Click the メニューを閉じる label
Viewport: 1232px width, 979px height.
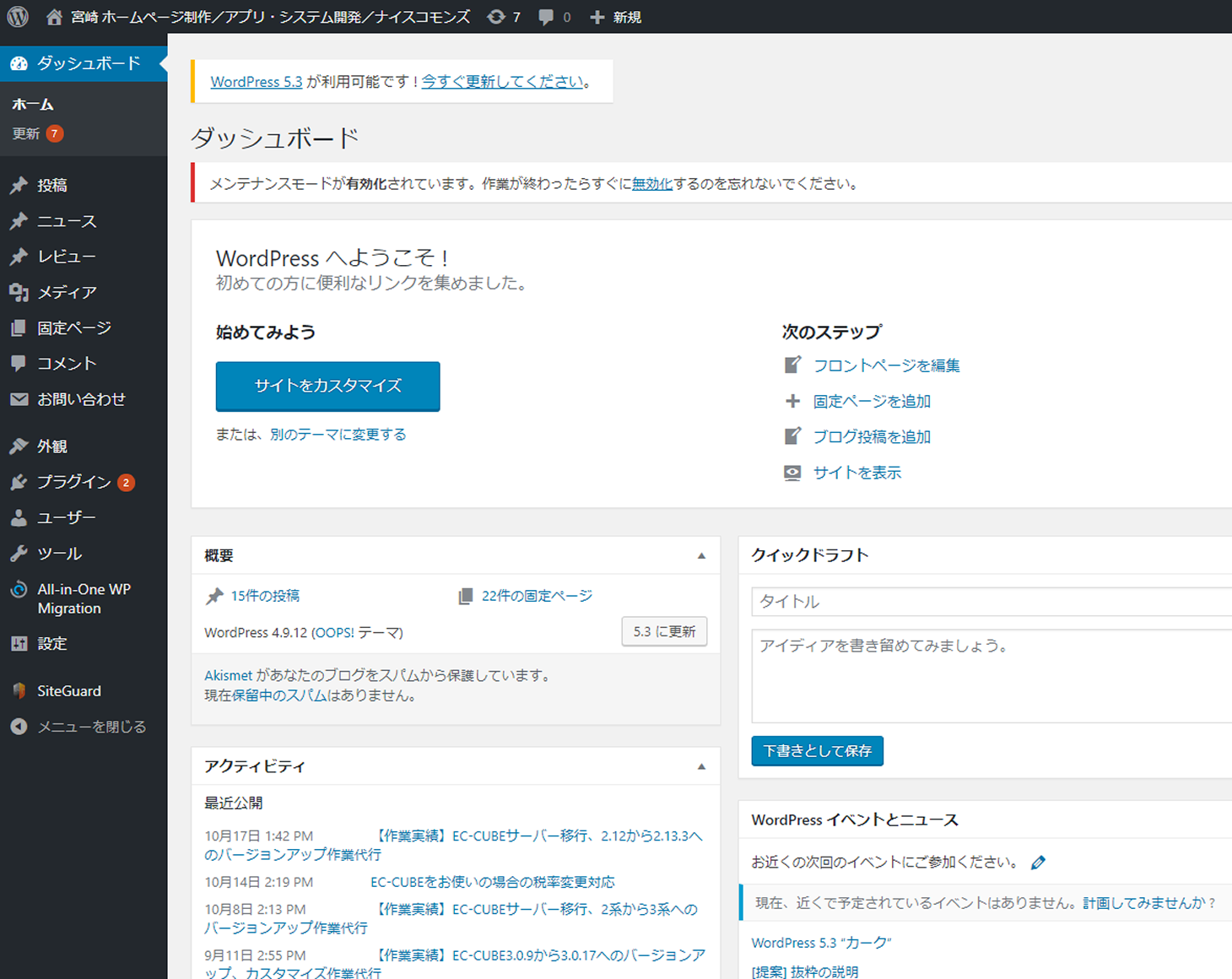(92, 727)
